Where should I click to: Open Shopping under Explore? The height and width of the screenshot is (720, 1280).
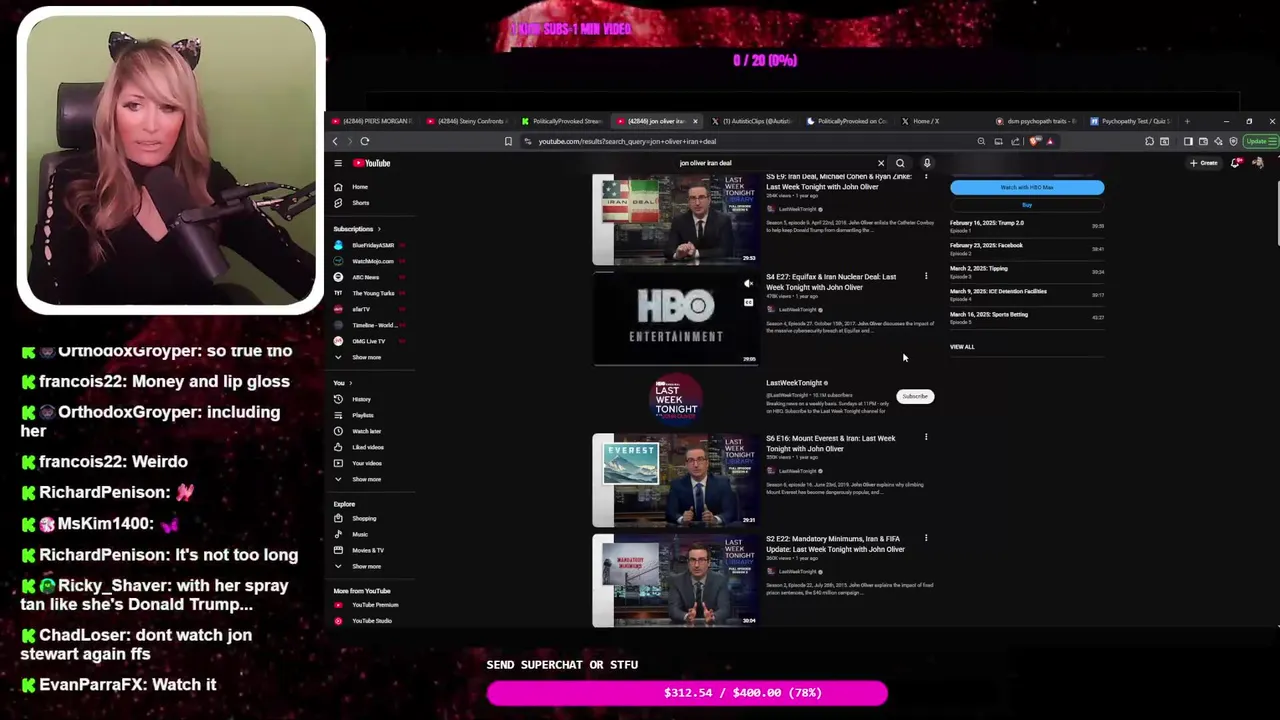(364, 518)
